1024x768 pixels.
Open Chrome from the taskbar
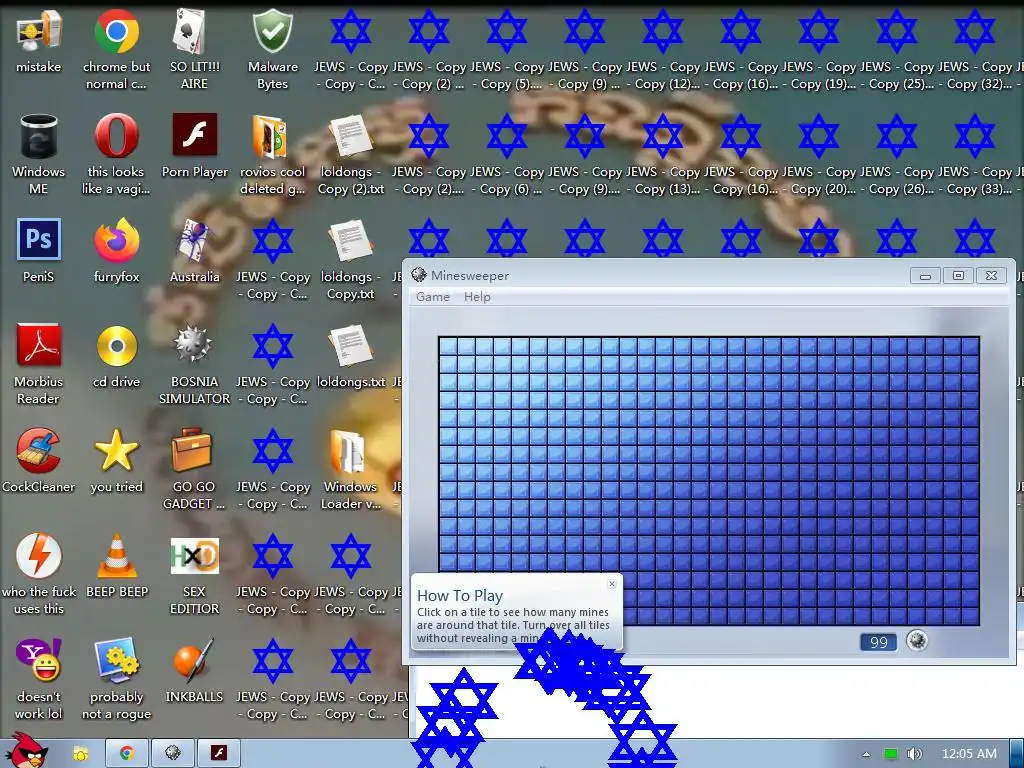click(x=126, y=754)
